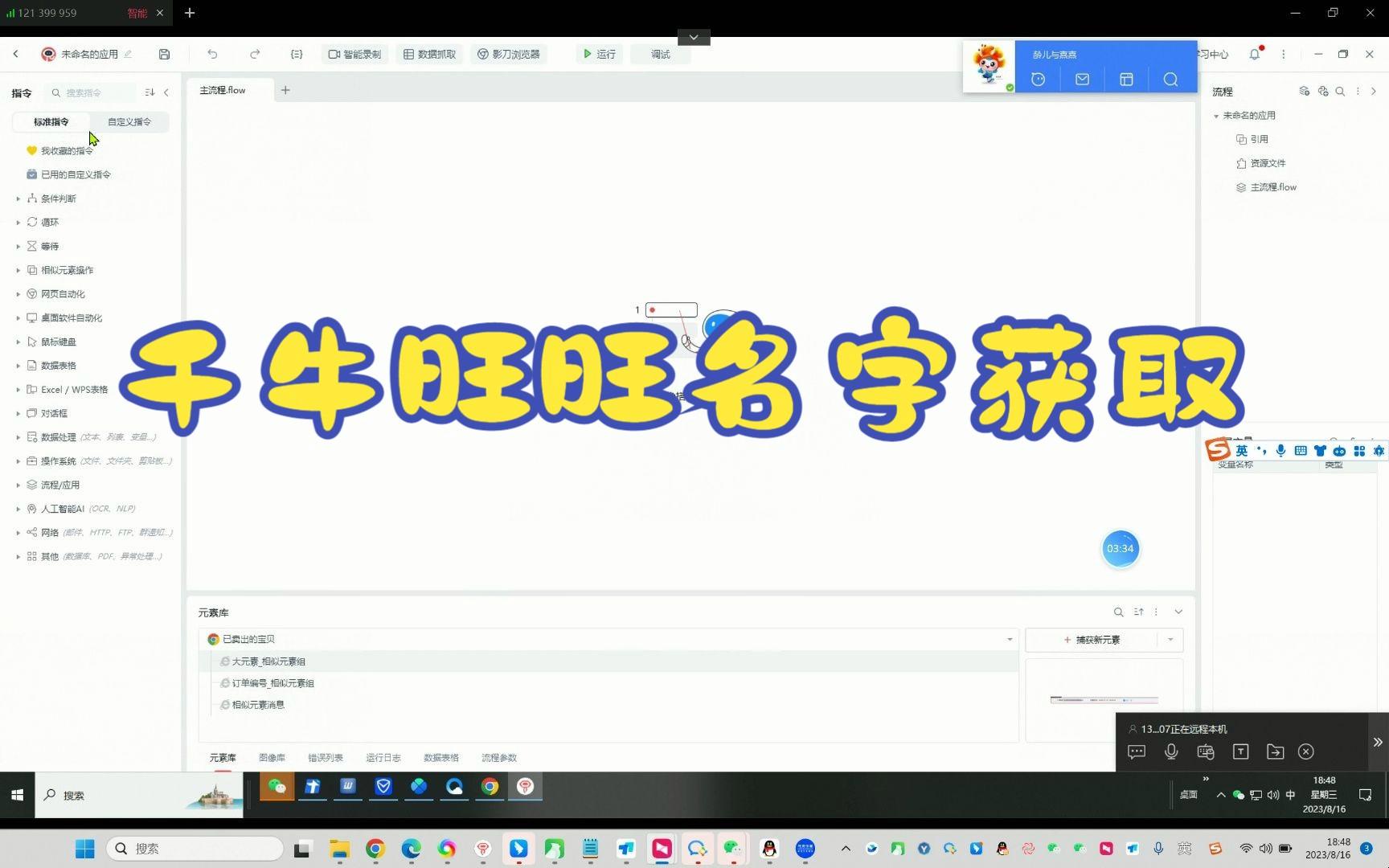
Task: Click the search 指令 input field
Action: click(92, 92)
